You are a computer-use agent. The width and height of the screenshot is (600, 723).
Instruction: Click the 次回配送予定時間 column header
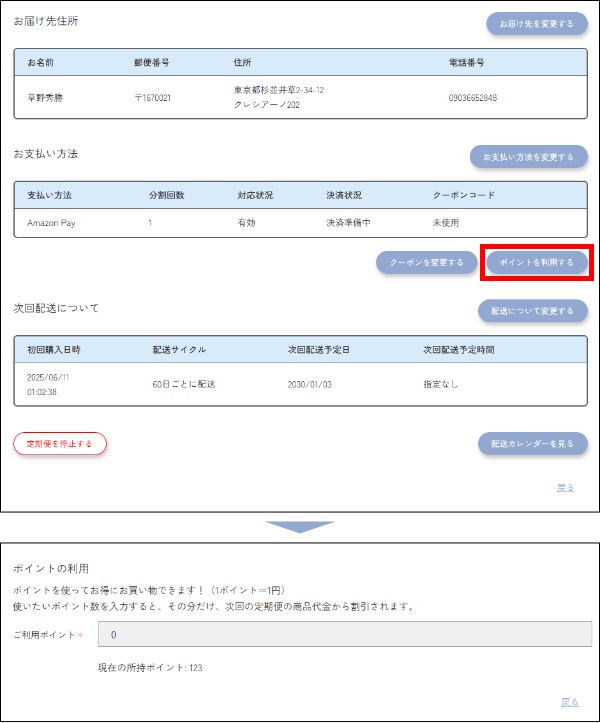(458, 350)
